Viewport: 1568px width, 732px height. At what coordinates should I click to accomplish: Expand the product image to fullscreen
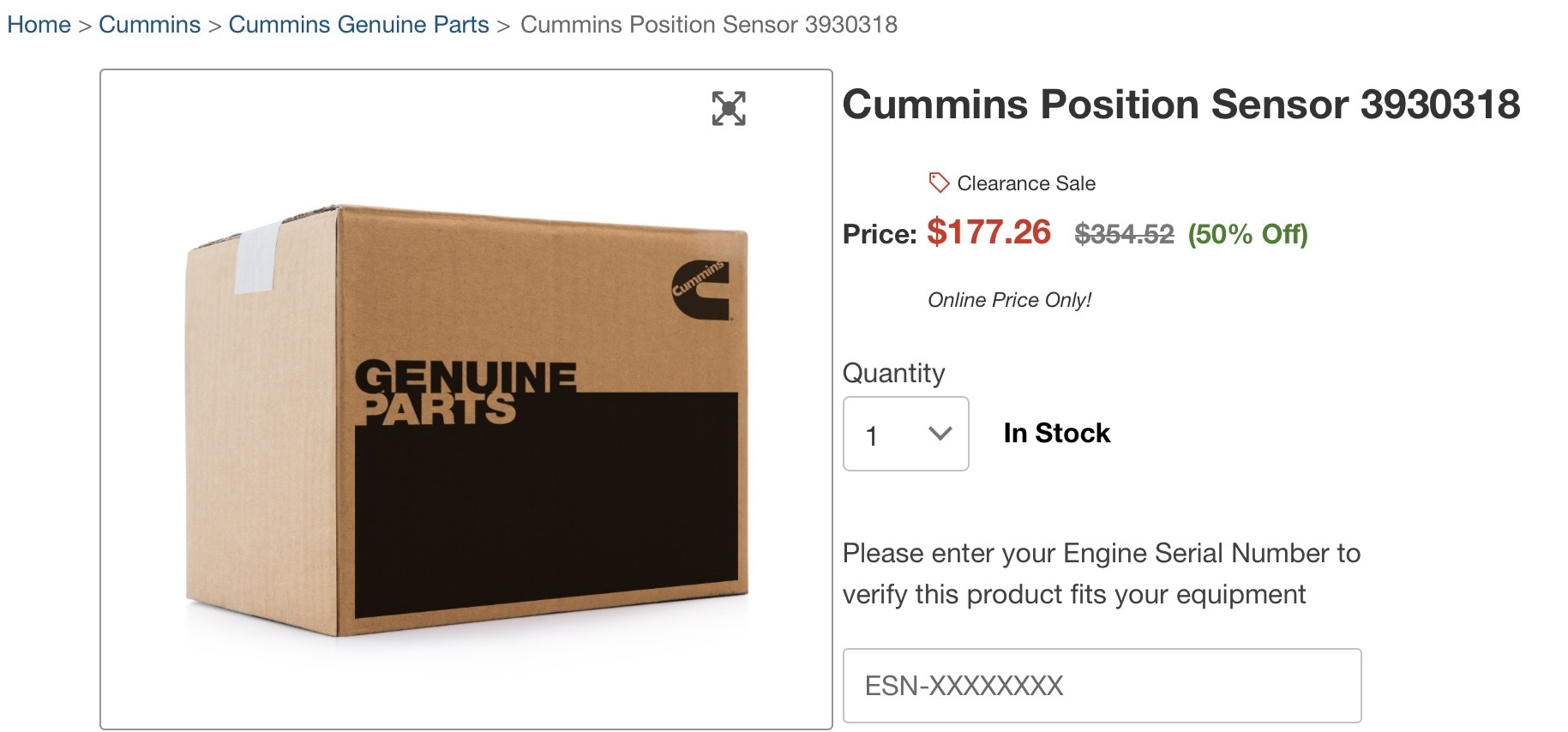click(x=729, y=109)
